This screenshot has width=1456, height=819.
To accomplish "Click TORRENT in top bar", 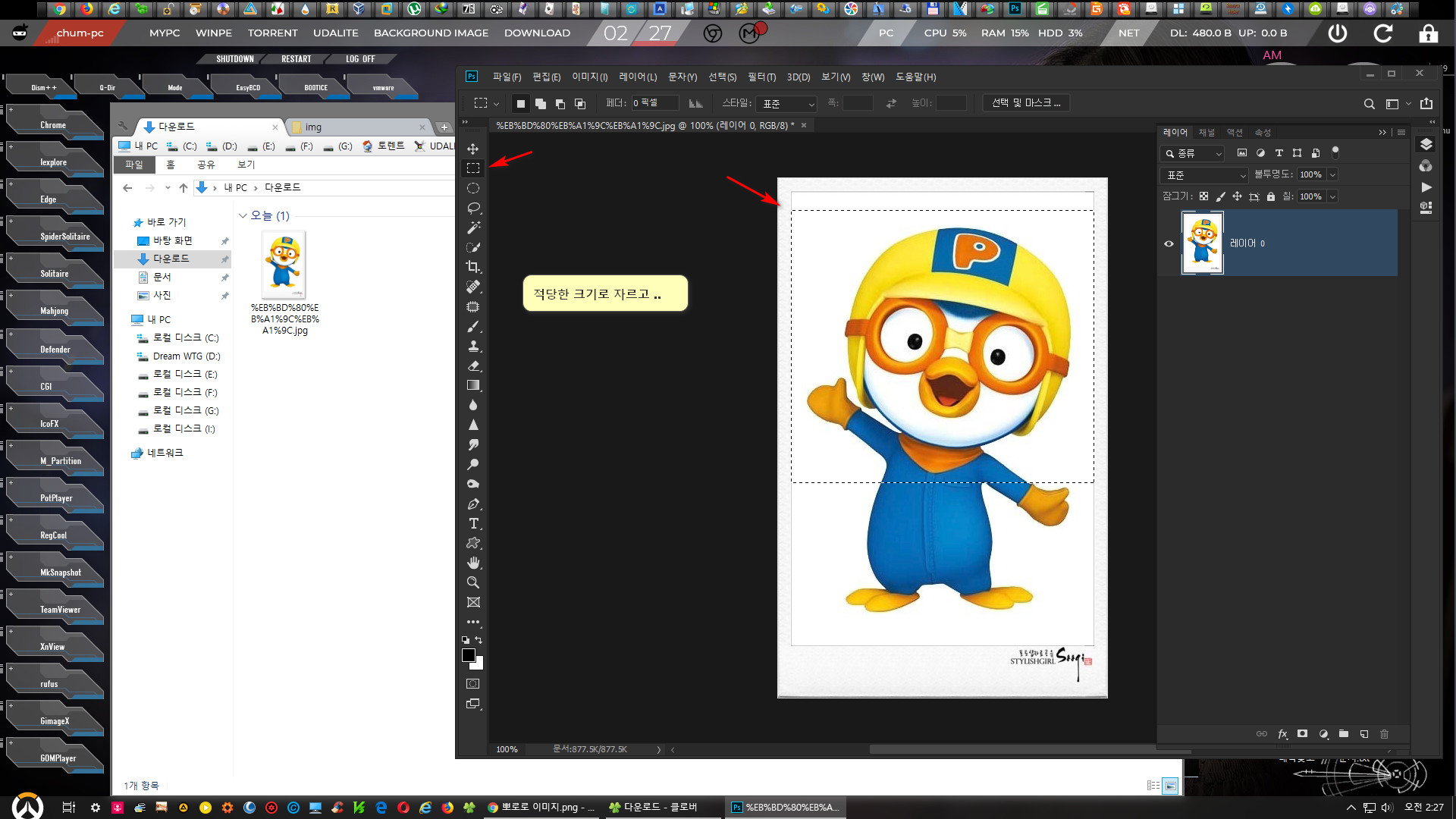I will pos(272,33).
